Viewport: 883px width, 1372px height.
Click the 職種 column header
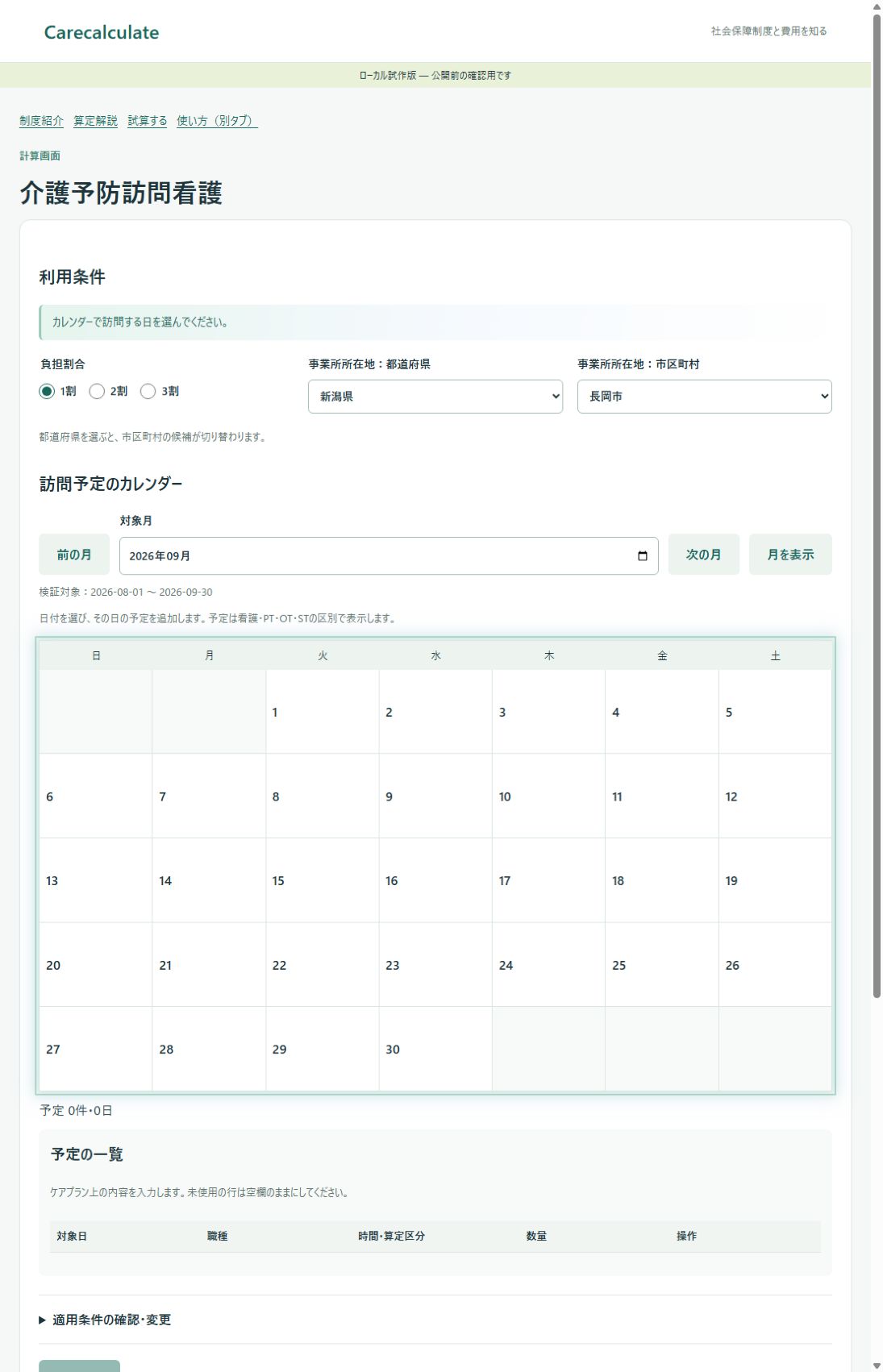(218, 1236)
